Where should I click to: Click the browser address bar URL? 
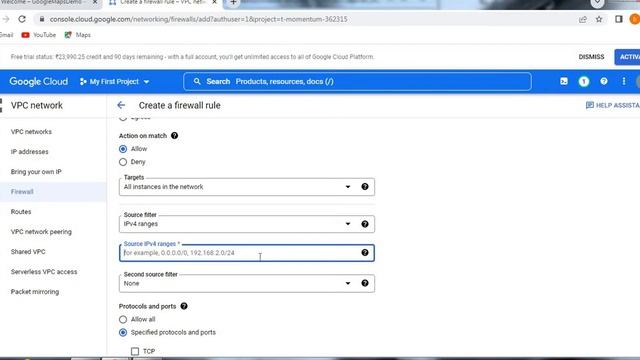198,19
